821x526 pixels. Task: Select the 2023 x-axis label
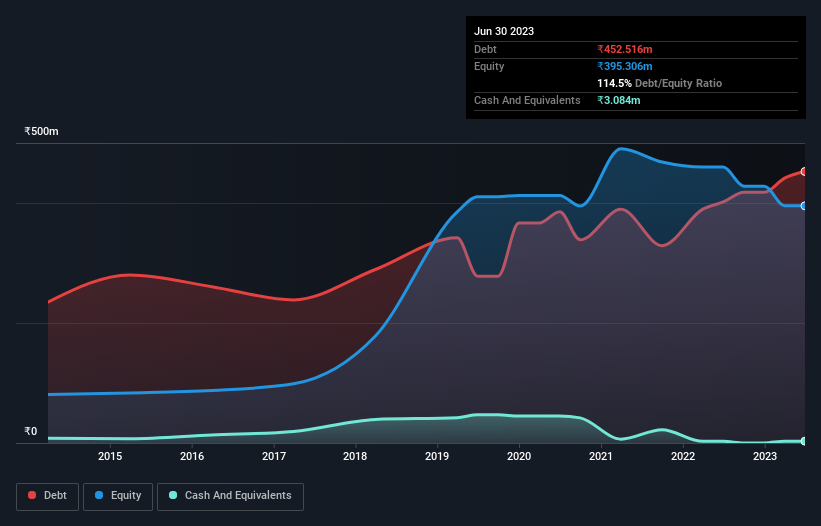pos(764,456)
